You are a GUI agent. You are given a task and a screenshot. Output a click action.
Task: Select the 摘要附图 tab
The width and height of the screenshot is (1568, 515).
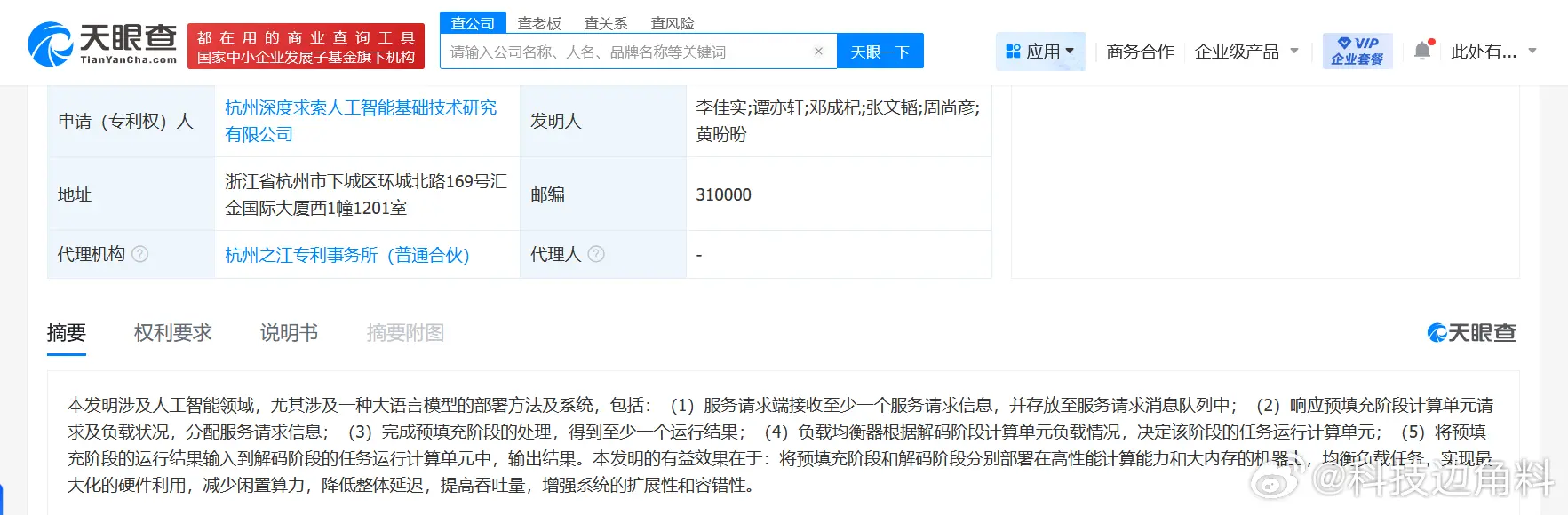pos(406,333)
